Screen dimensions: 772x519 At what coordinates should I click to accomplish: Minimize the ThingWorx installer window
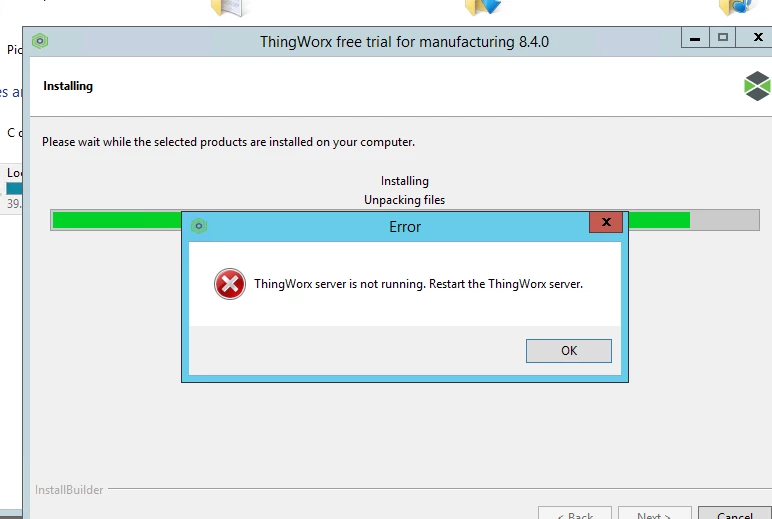click(695, 38)
